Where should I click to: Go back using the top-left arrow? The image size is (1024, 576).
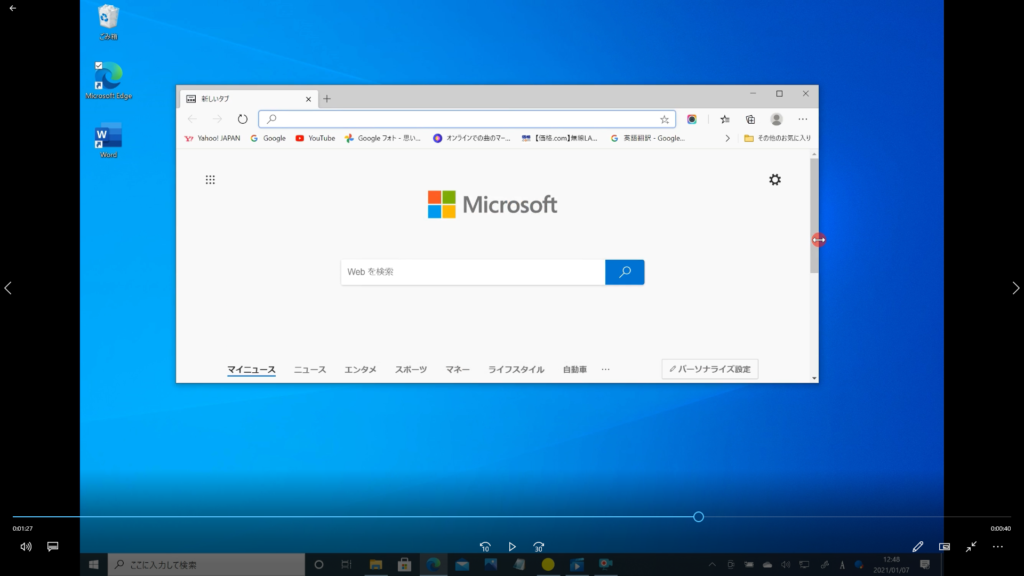[13, 8]
